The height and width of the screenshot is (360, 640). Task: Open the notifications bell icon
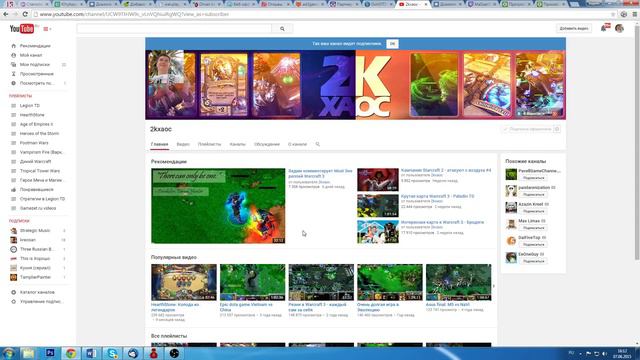[x=603, y=28]
